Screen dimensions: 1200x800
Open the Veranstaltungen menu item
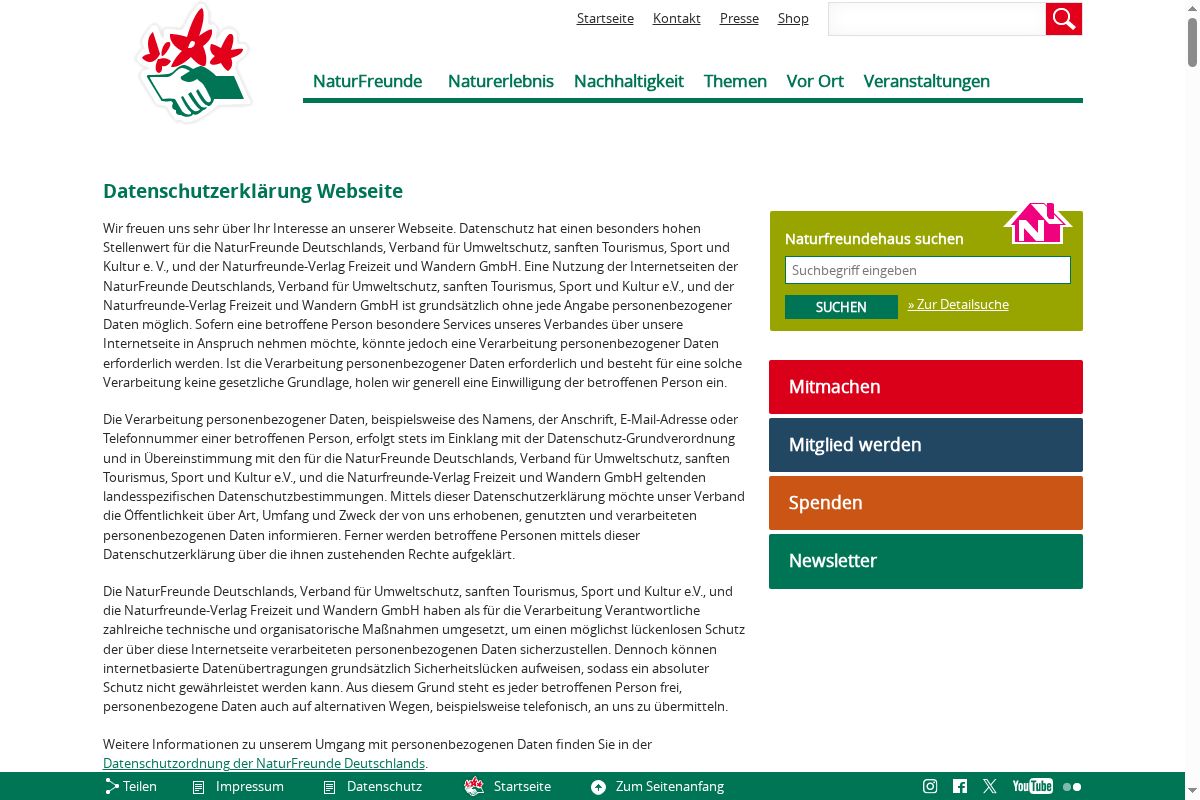pyautogui.click(x=927, y=81)
